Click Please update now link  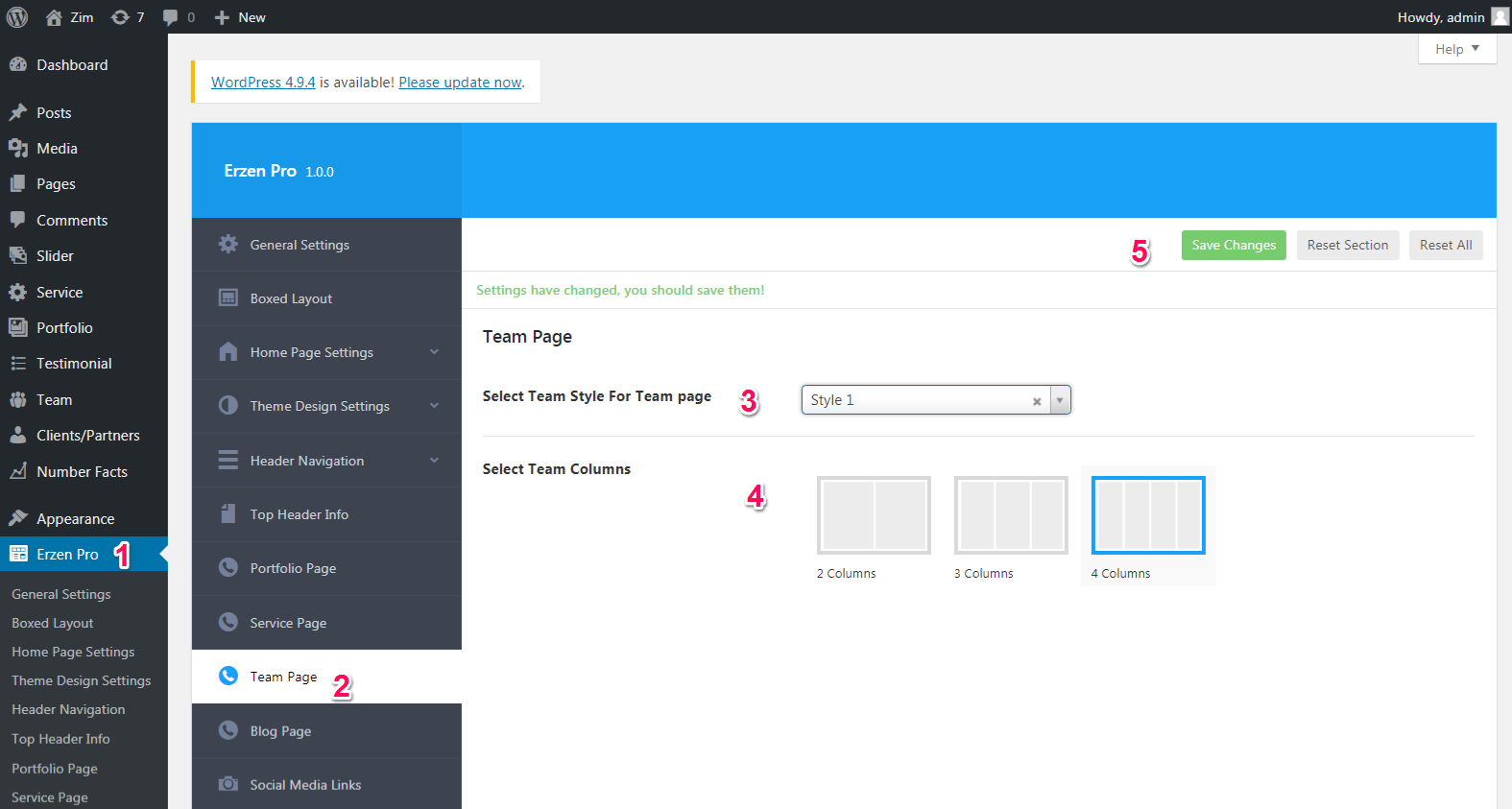pos(460,83)
